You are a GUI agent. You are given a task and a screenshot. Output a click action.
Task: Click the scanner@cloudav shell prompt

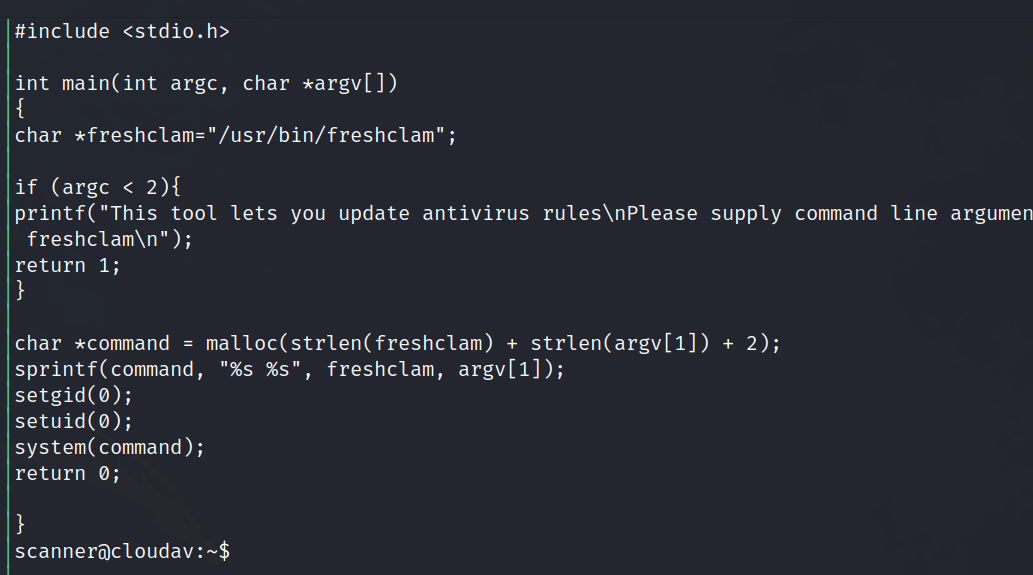122,550
